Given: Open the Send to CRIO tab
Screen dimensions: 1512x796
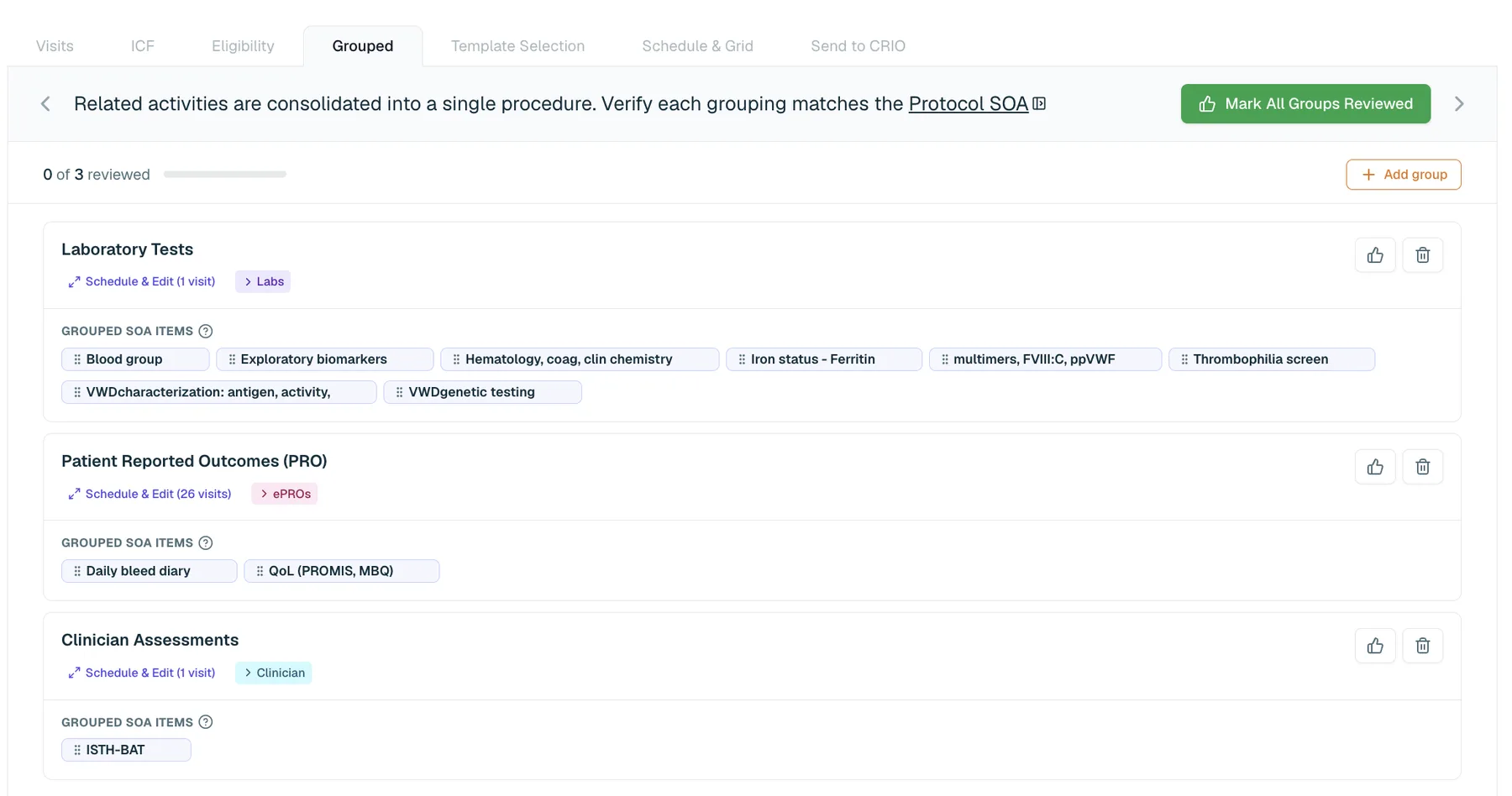Looking at the screenshot, I should point(858,46).
